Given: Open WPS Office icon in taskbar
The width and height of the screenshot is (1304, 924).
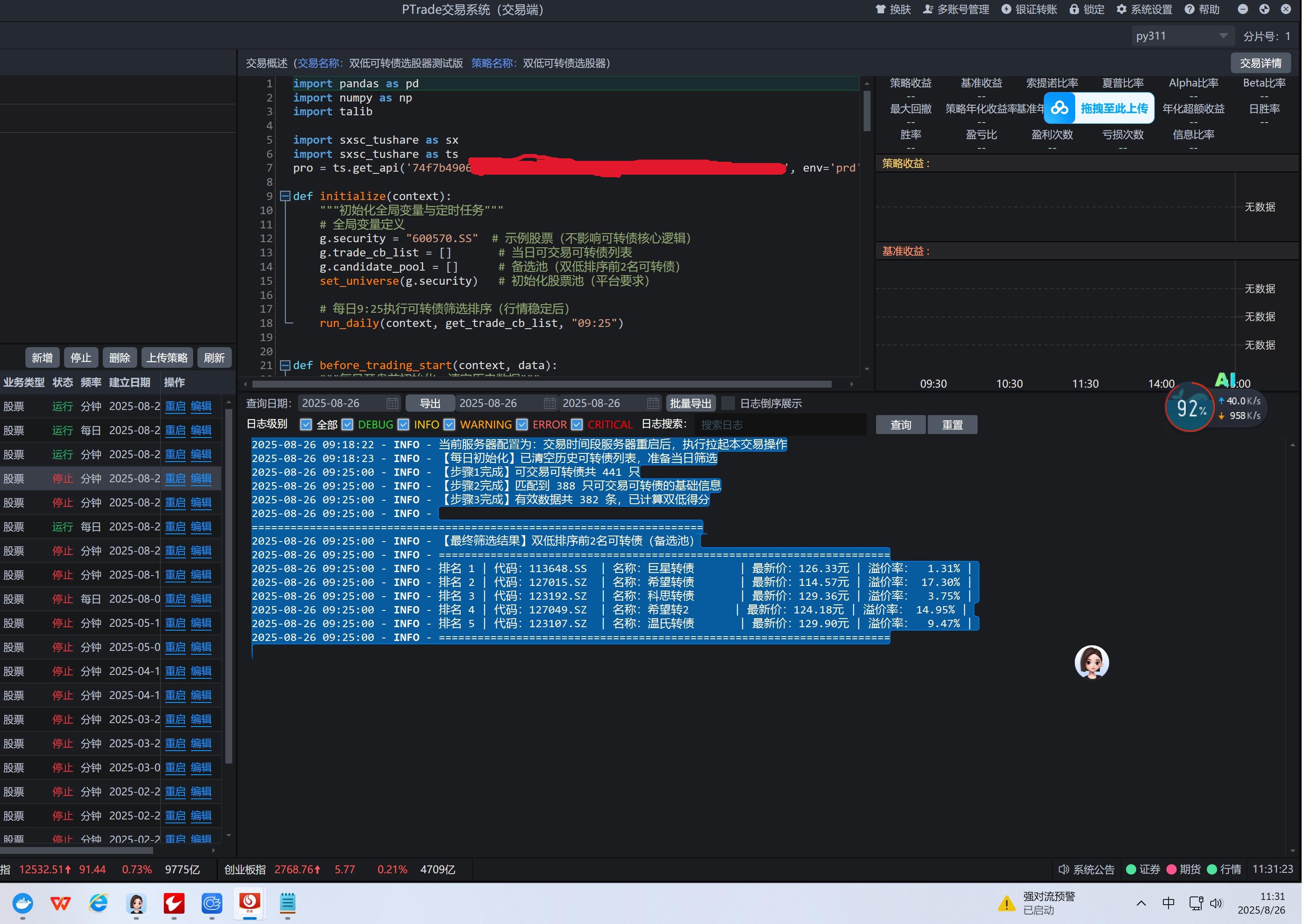Looking at the screenshot, I should click(x=60, y=903).
